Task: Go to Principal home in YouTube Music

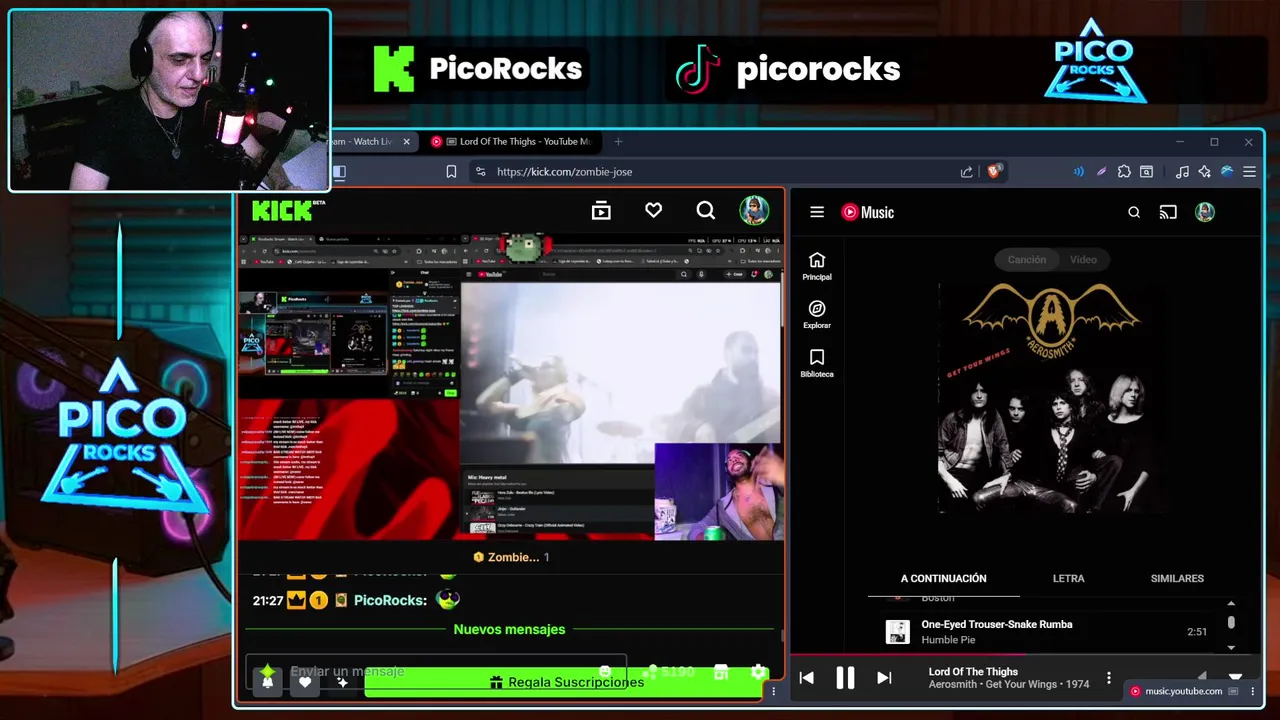Action: click(x=817, y=266)
